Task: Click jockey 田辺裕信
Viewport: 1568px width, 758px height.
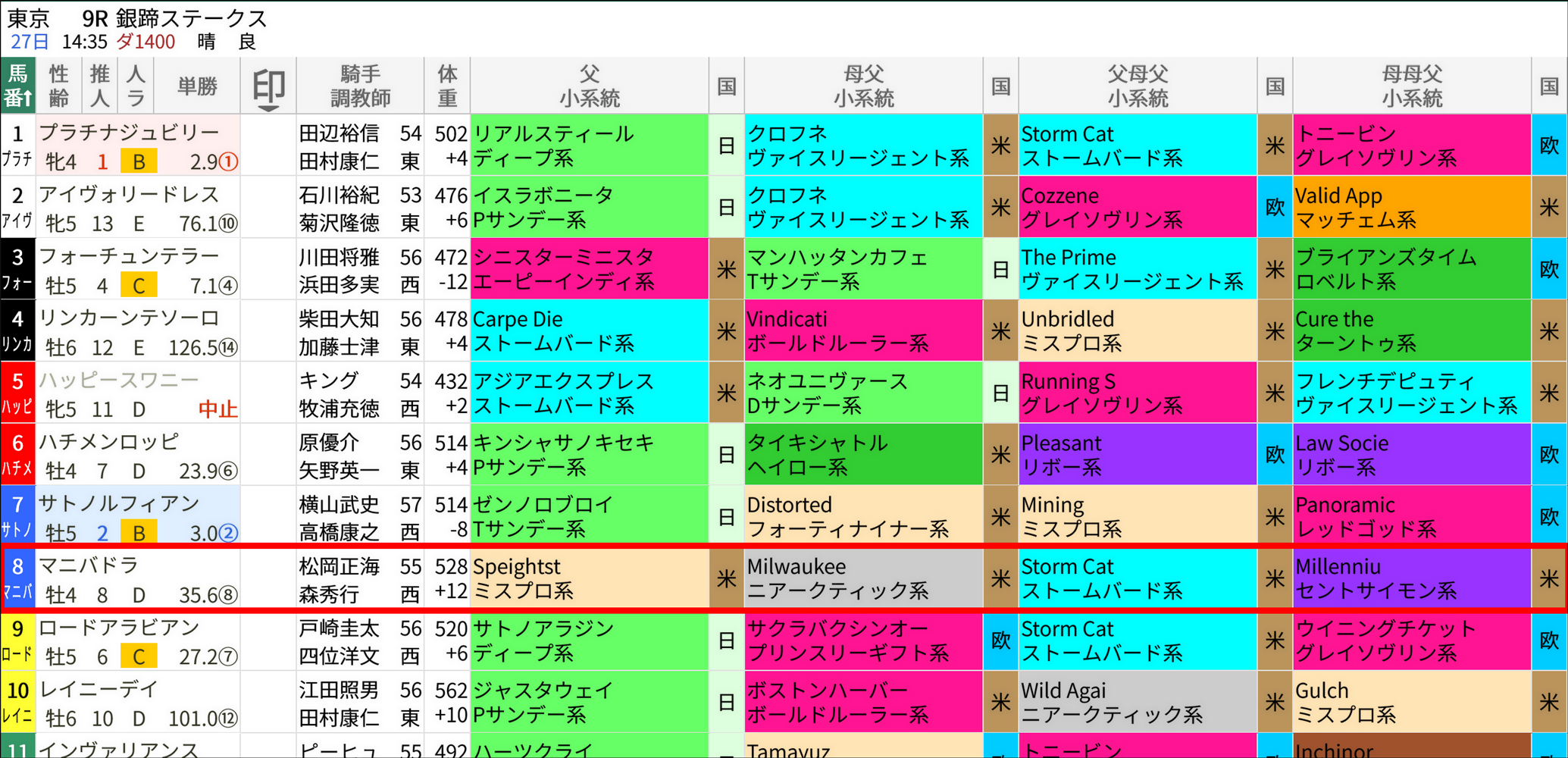Action: [x=339, y=133]
